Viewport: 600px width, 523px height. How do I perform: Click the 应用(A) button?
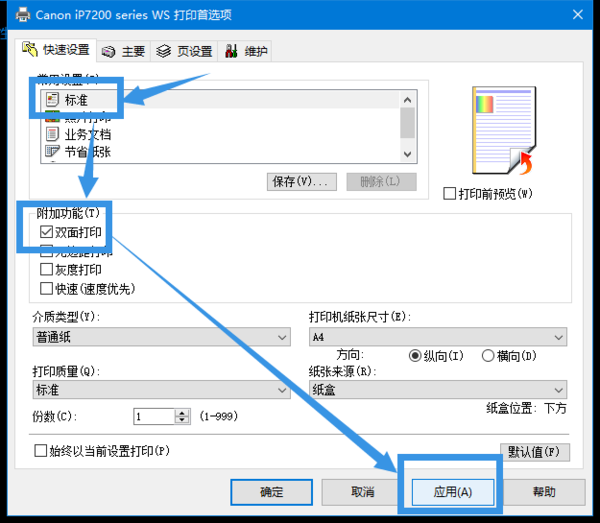coord(453,492)
